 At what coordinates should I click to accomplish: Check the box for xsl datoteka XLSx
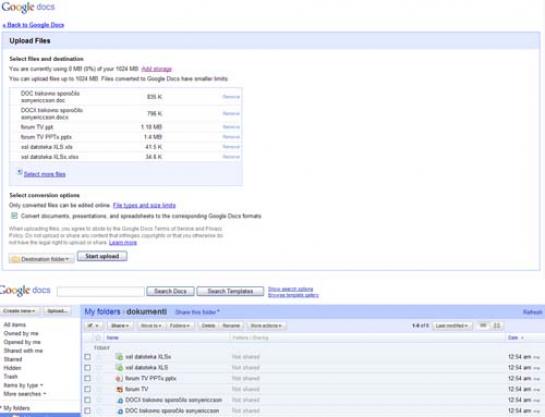88,357
